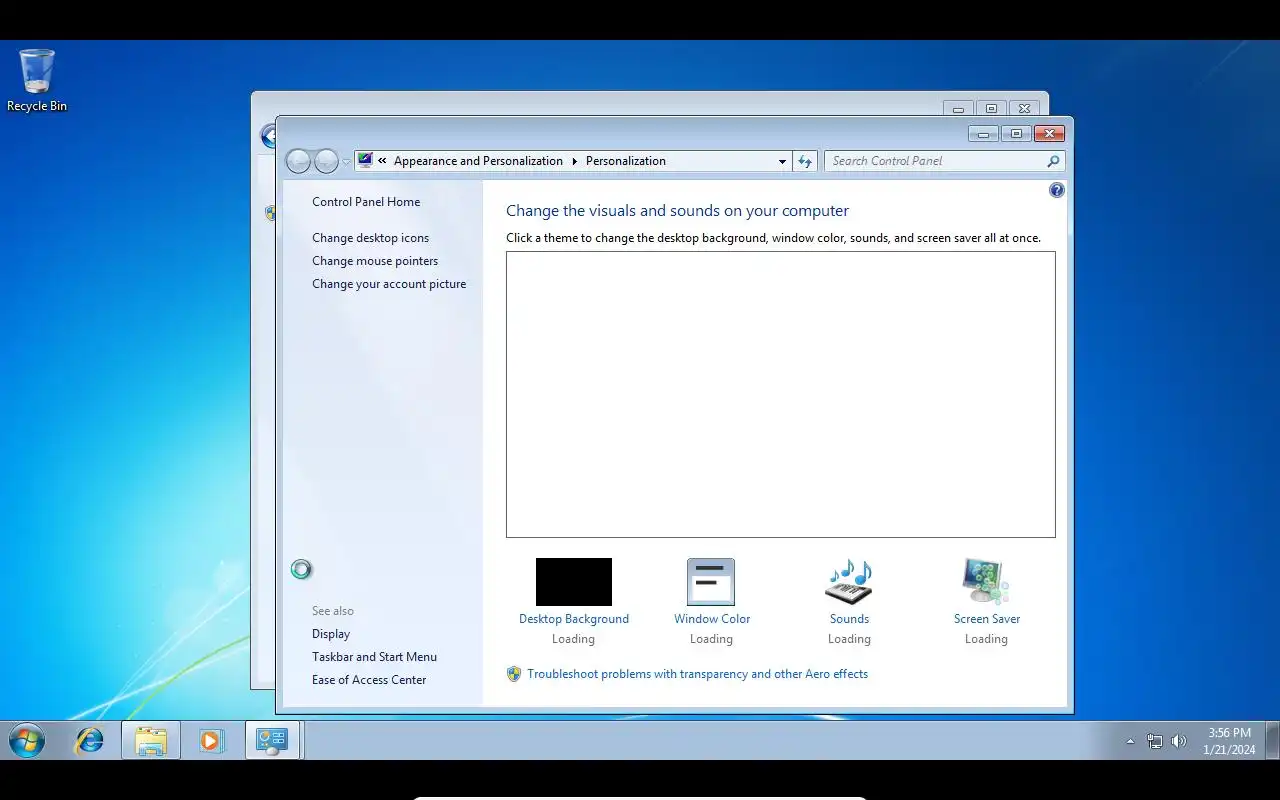
Task: Open Windows Explorer folder taskbar icon
Action: pyautogui.click(x=151, y=741)
